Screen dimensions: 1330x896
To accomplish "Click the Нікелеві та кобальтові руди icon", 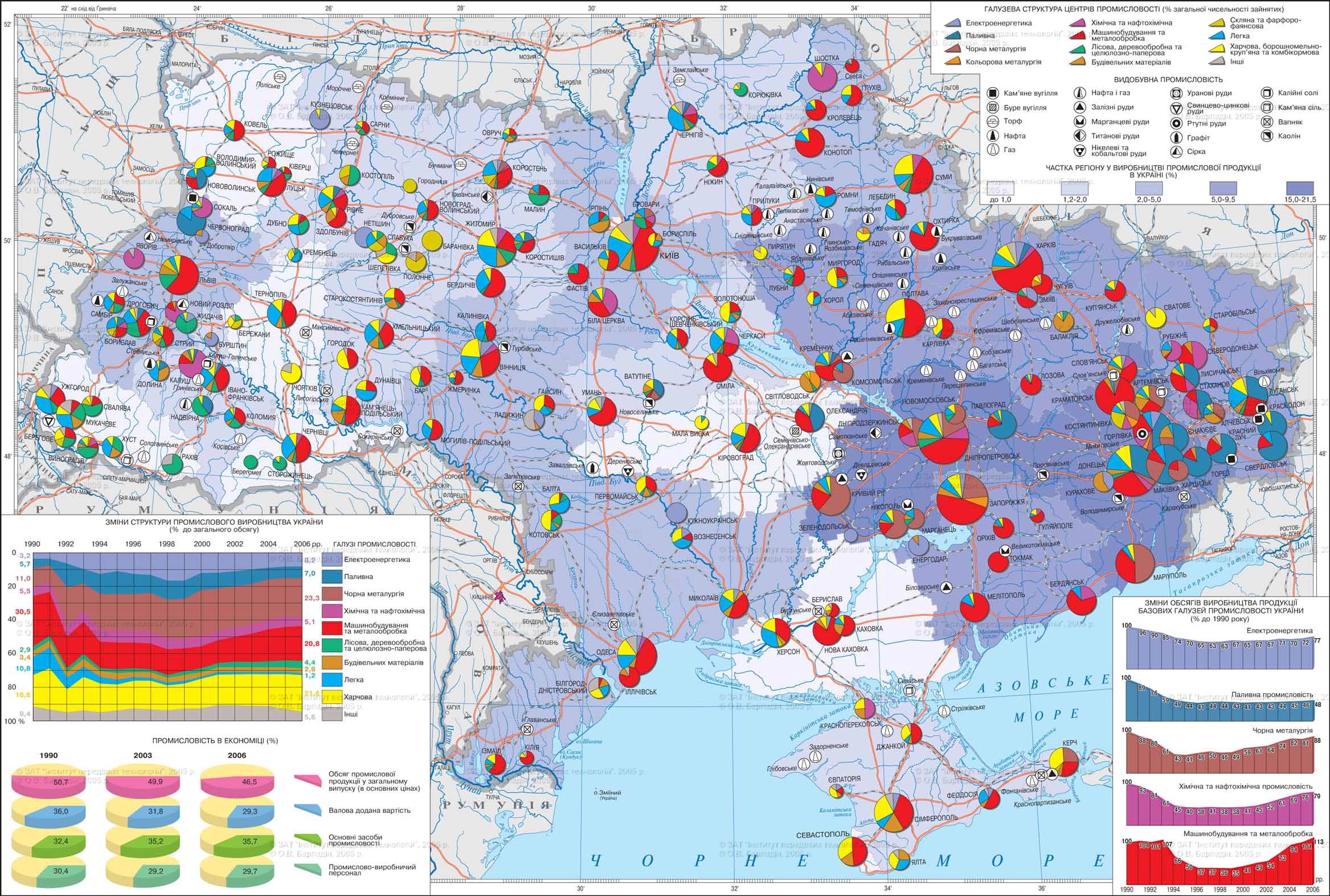I will pos(1079,152).
